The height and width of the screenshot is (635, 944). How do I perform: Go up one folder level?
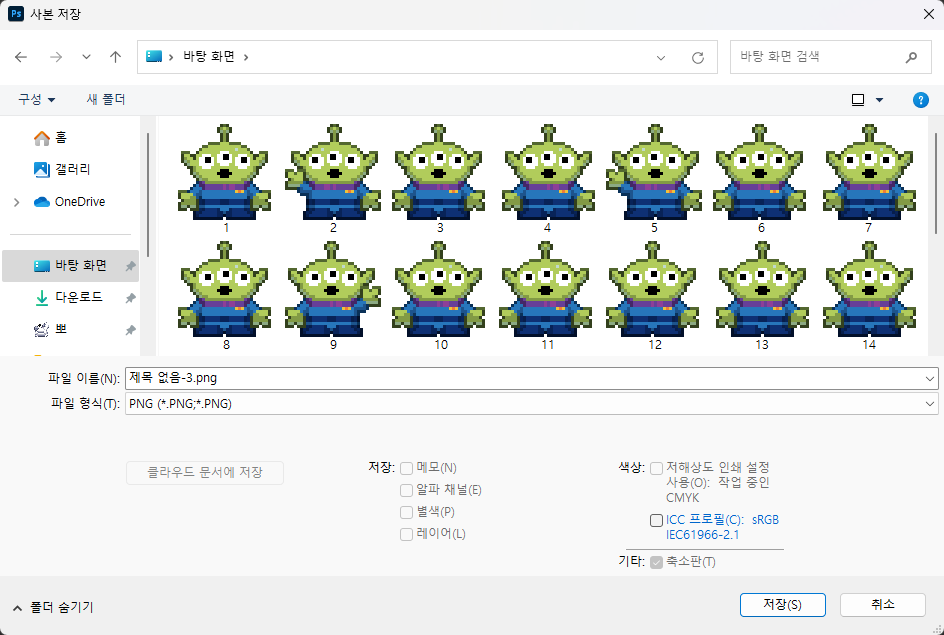click(115, 57)
